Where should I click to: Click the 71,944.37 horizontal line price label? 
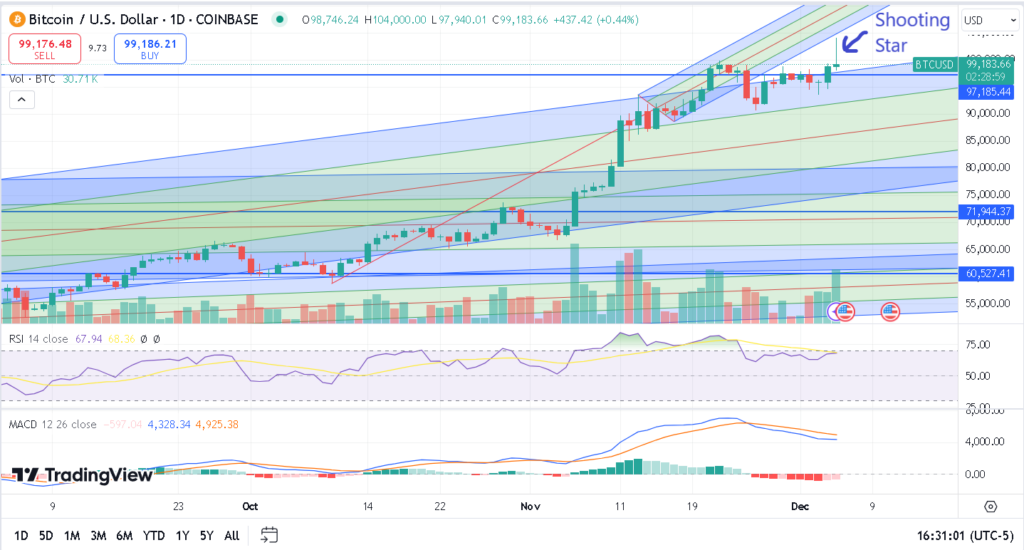tap(988, 212)
